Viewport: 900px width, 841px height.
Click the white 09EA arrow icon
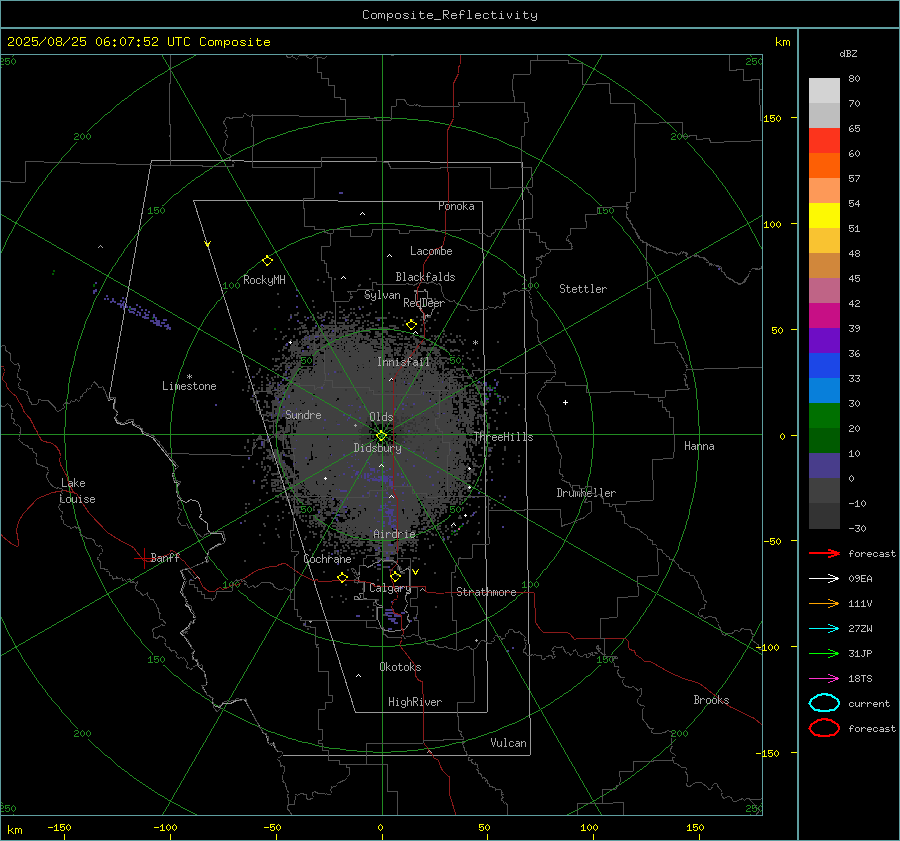[824, 579]
